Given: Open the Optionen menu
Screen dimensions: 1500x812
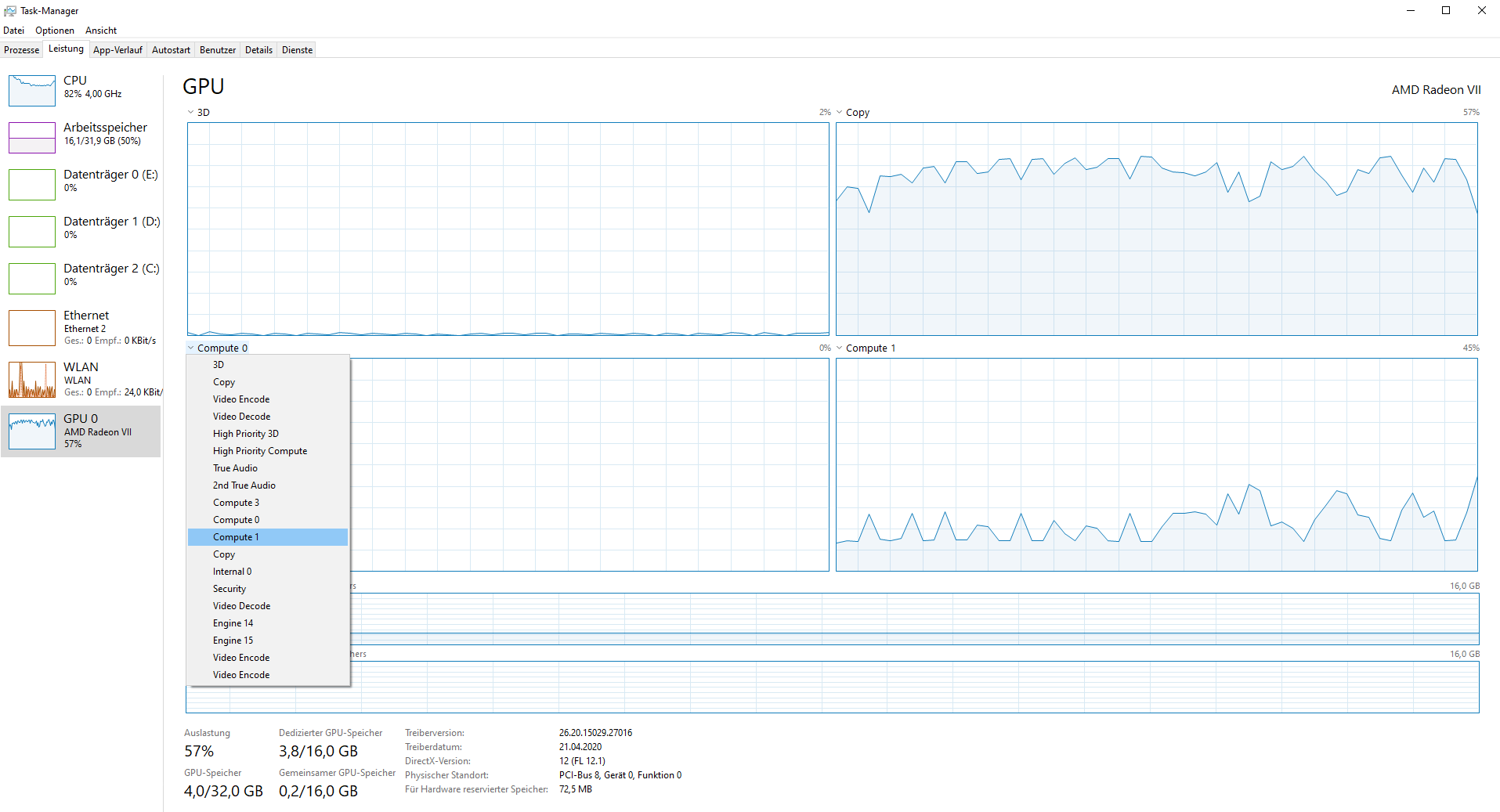Looking at the screenshot, I should (54, 31).
